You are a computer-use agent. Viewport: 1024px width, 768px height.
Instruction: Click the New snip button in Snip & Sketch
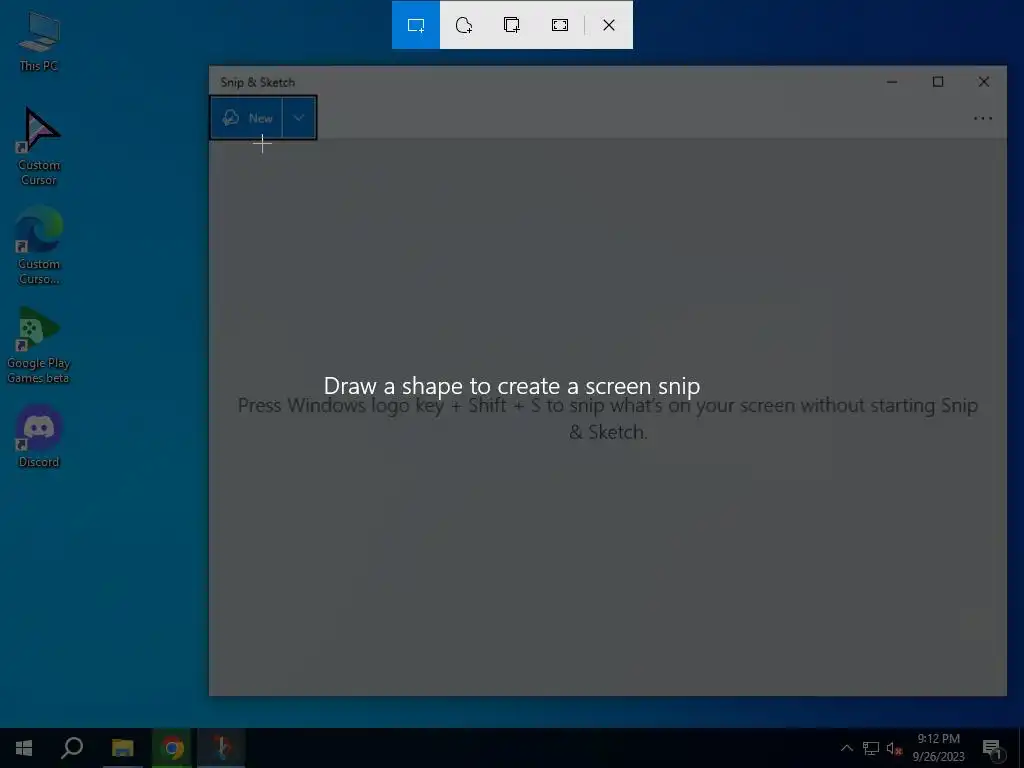tap(247, 118)
